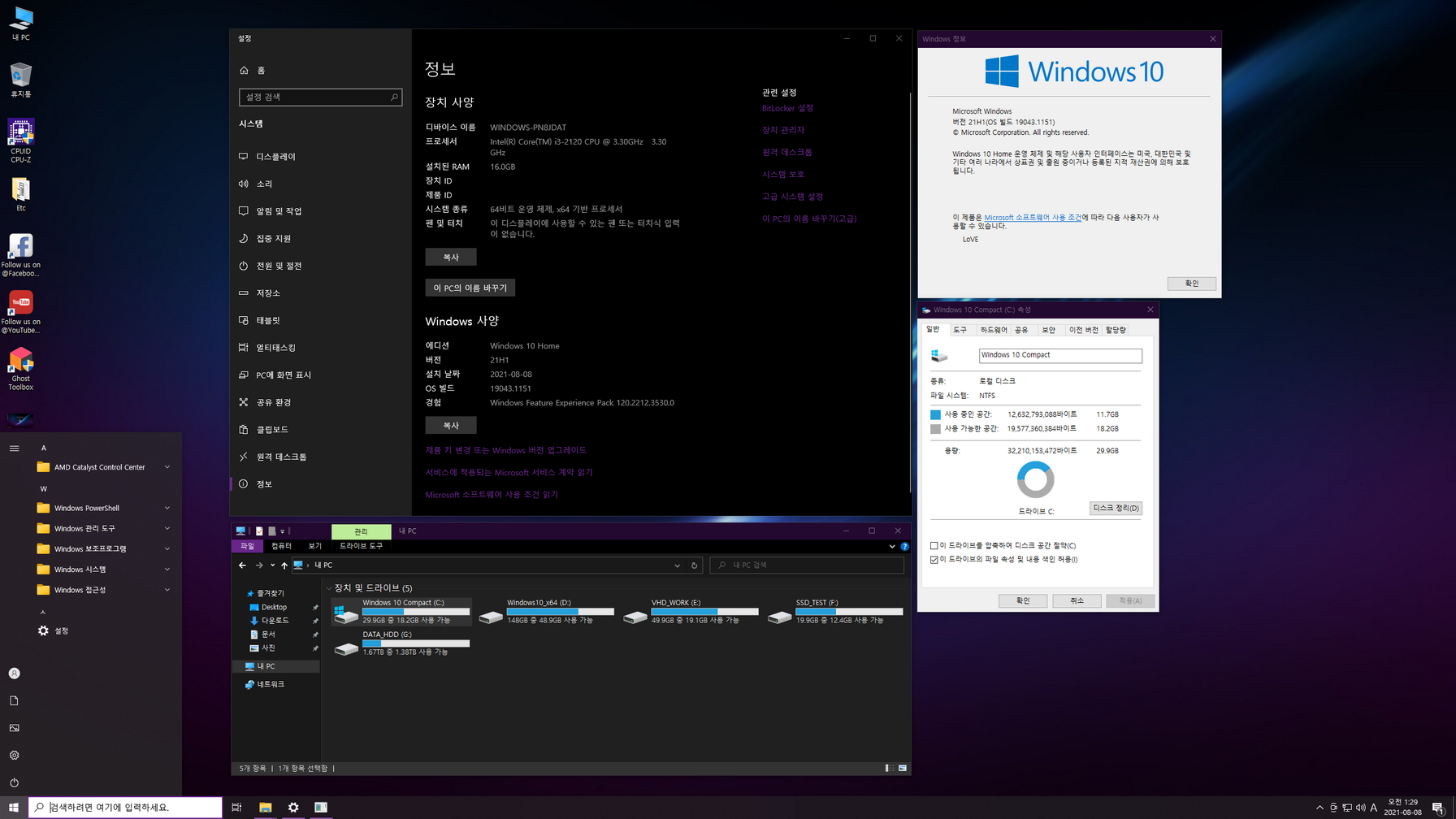Click the Back arrow in File Explorer
The width and height of the screenshot is (1456, 819).
tap(242, 565)
